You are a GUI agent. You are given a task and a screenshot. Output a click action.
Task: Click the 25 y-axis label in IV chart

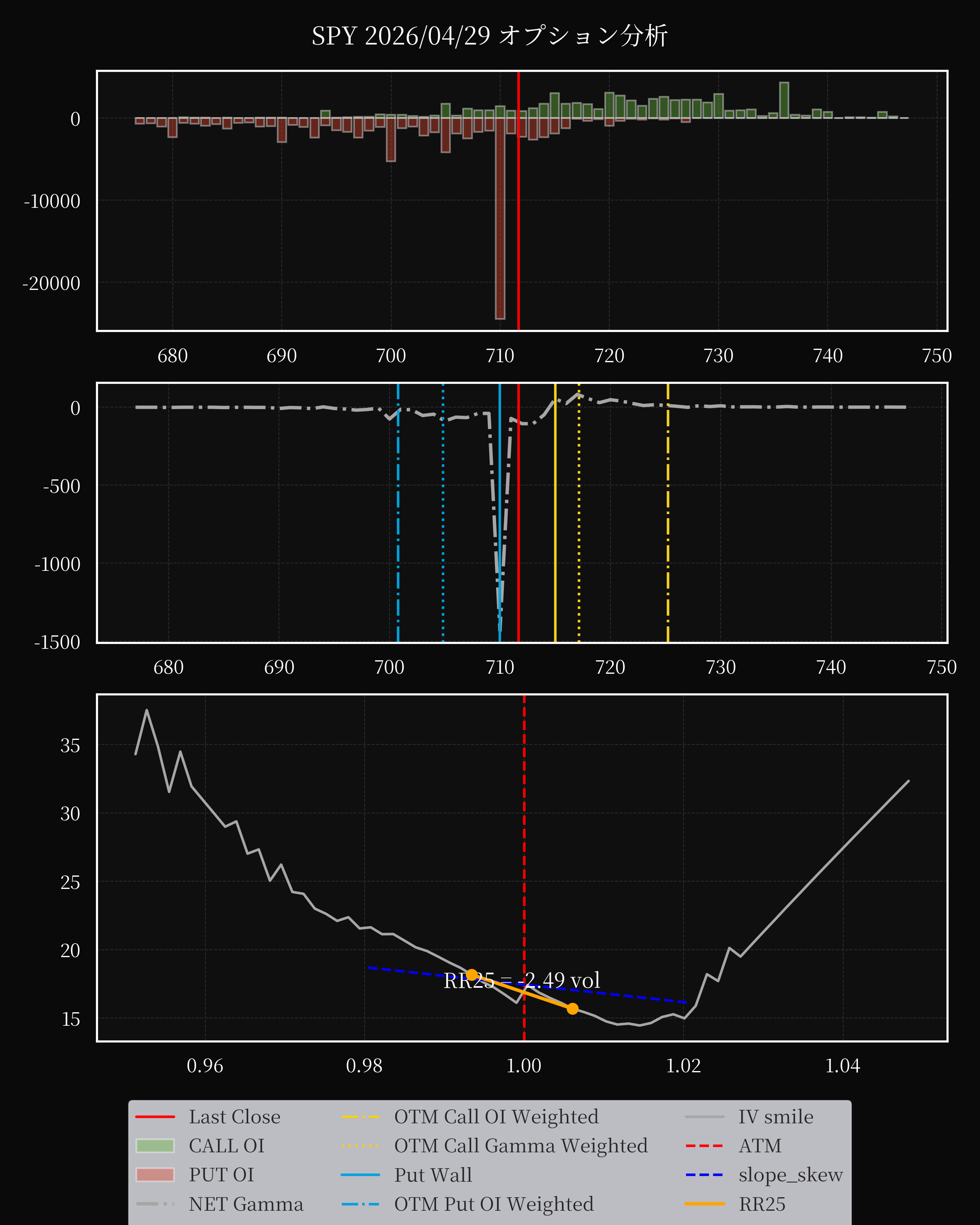(x=71, y=882)
